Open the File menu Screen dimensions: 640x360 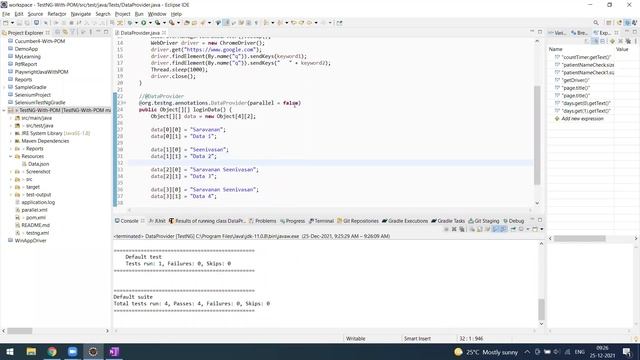(6, 14)
